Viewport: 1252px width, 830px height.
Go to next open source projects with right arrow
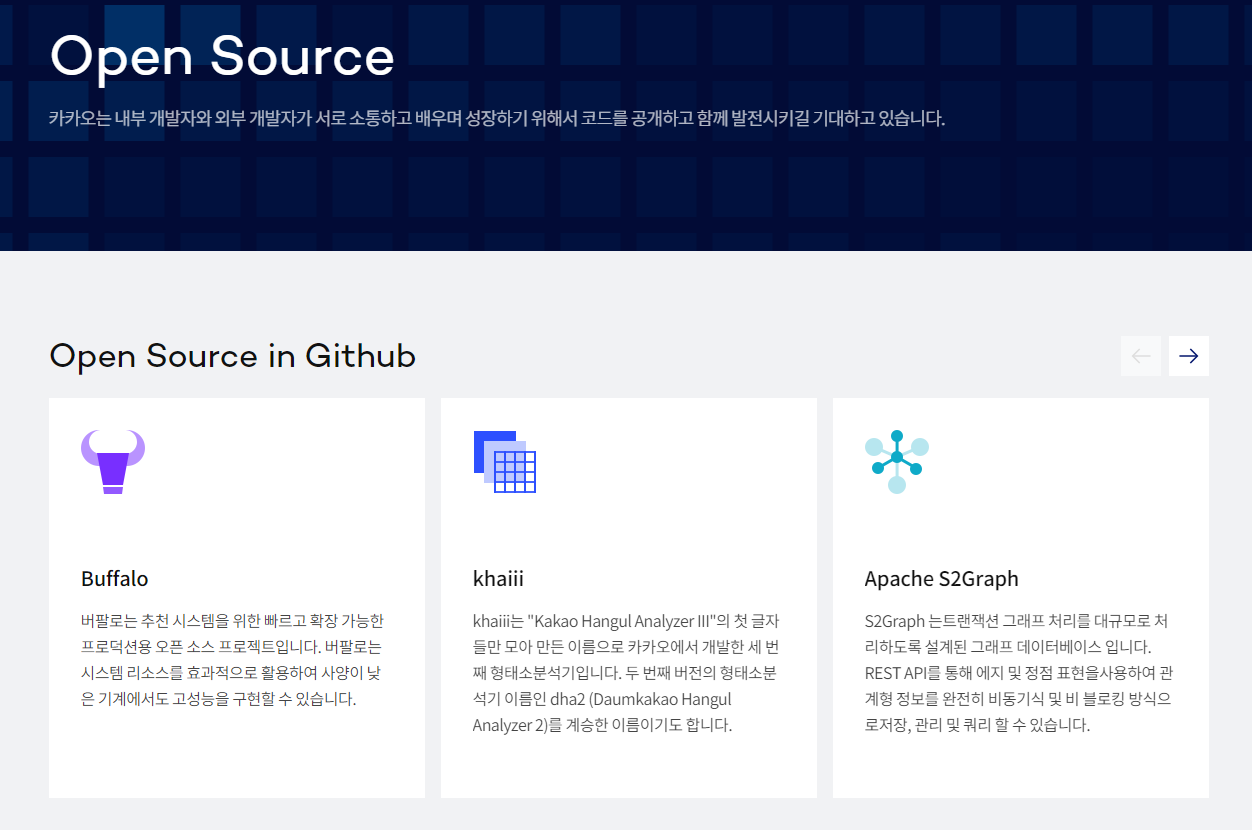tap(1189, 356)
